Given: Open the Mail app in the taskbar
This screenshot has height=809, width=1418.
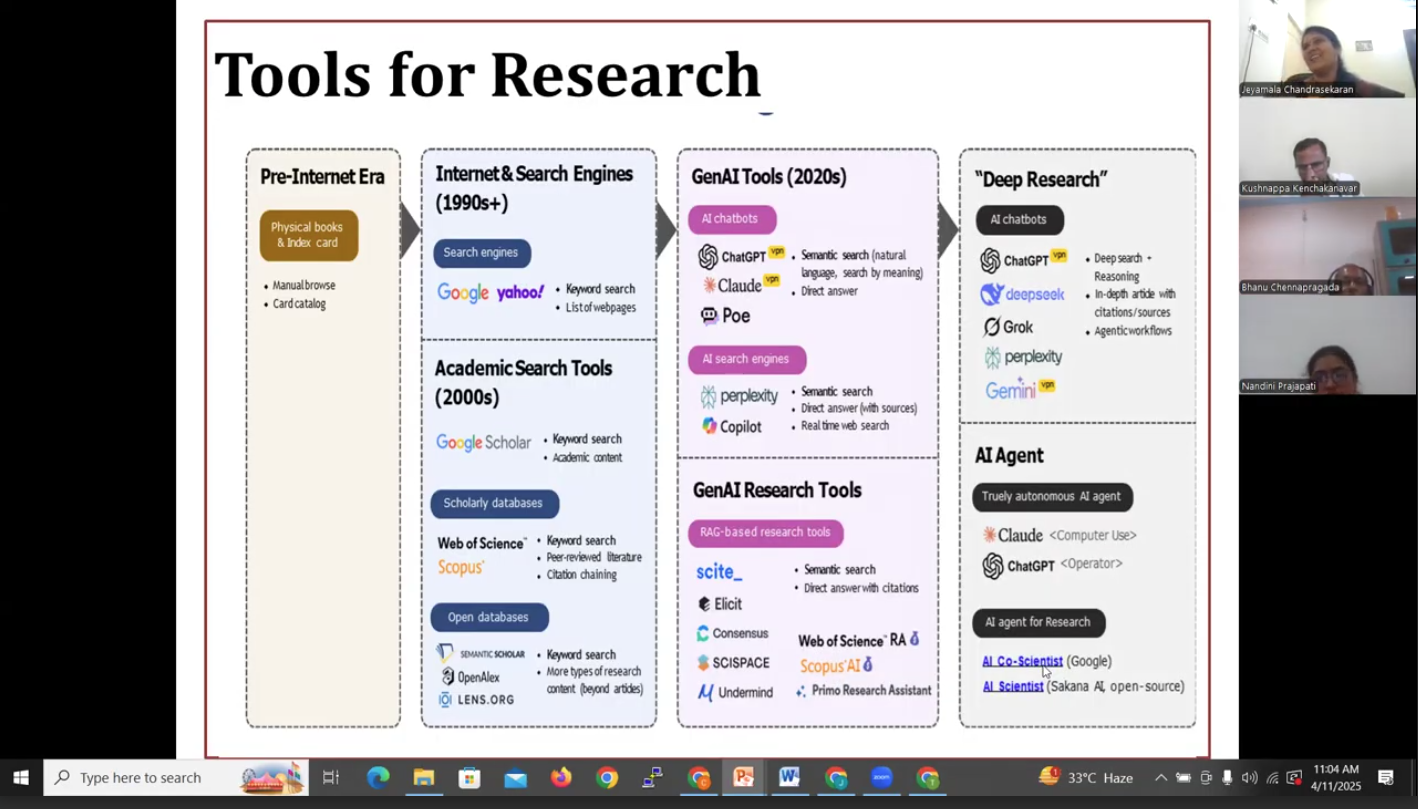Looking at the screenshot, I should 515,778.
